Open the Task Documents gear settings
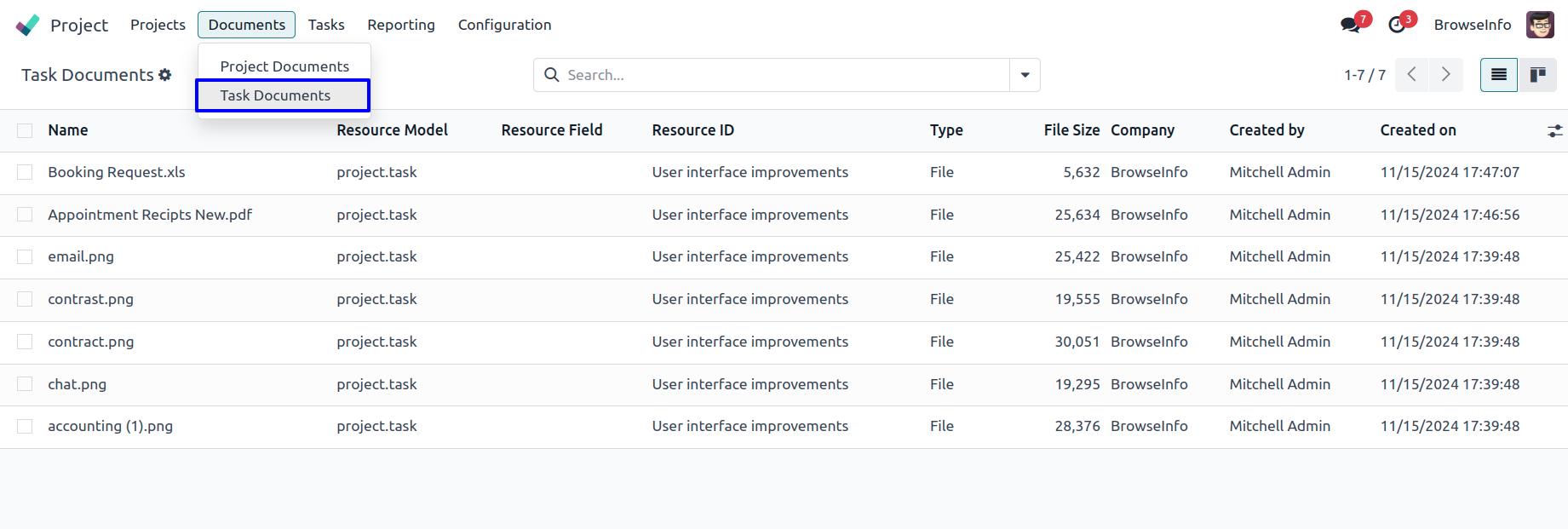 pos(165,75)
